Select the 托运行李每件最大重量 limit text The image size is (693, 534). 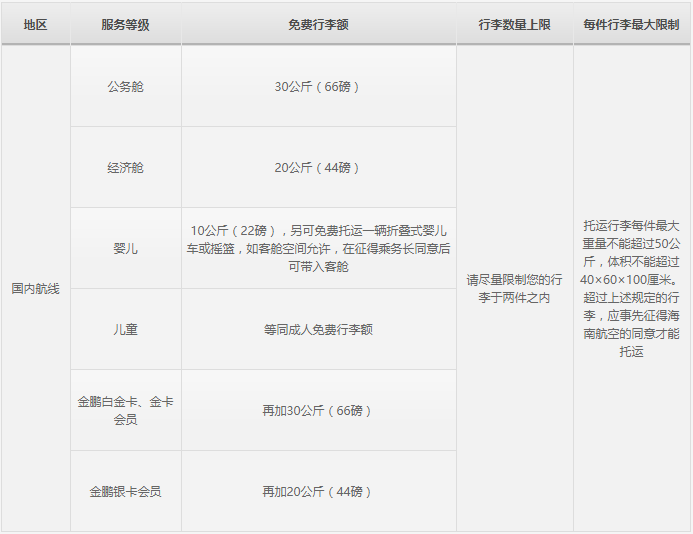(631, 289)
